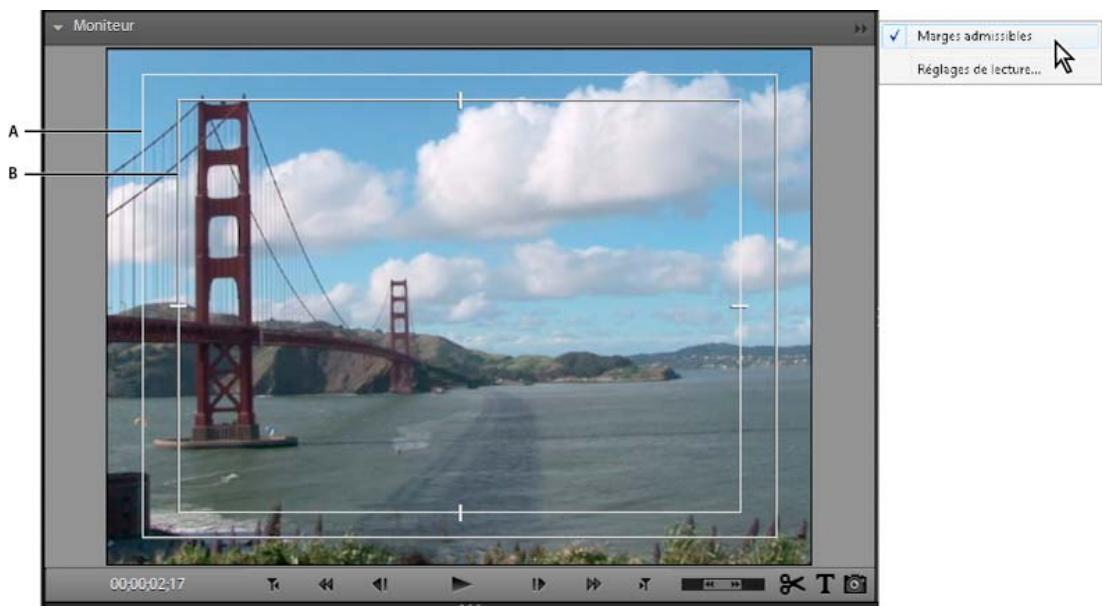Click the top safe-margin handle marker
1109x609 pixels.
coord(458,97)
